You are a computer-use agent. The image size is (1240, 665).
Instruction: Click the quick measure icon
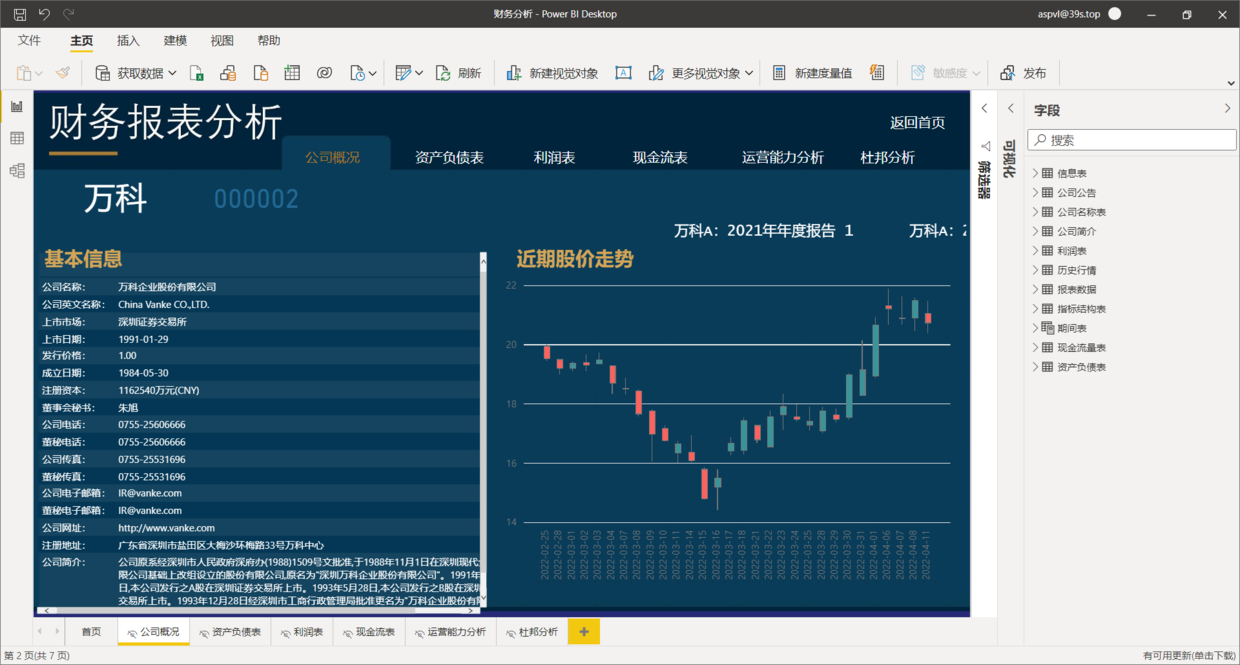pyautogui.click(x=877, y=73)
